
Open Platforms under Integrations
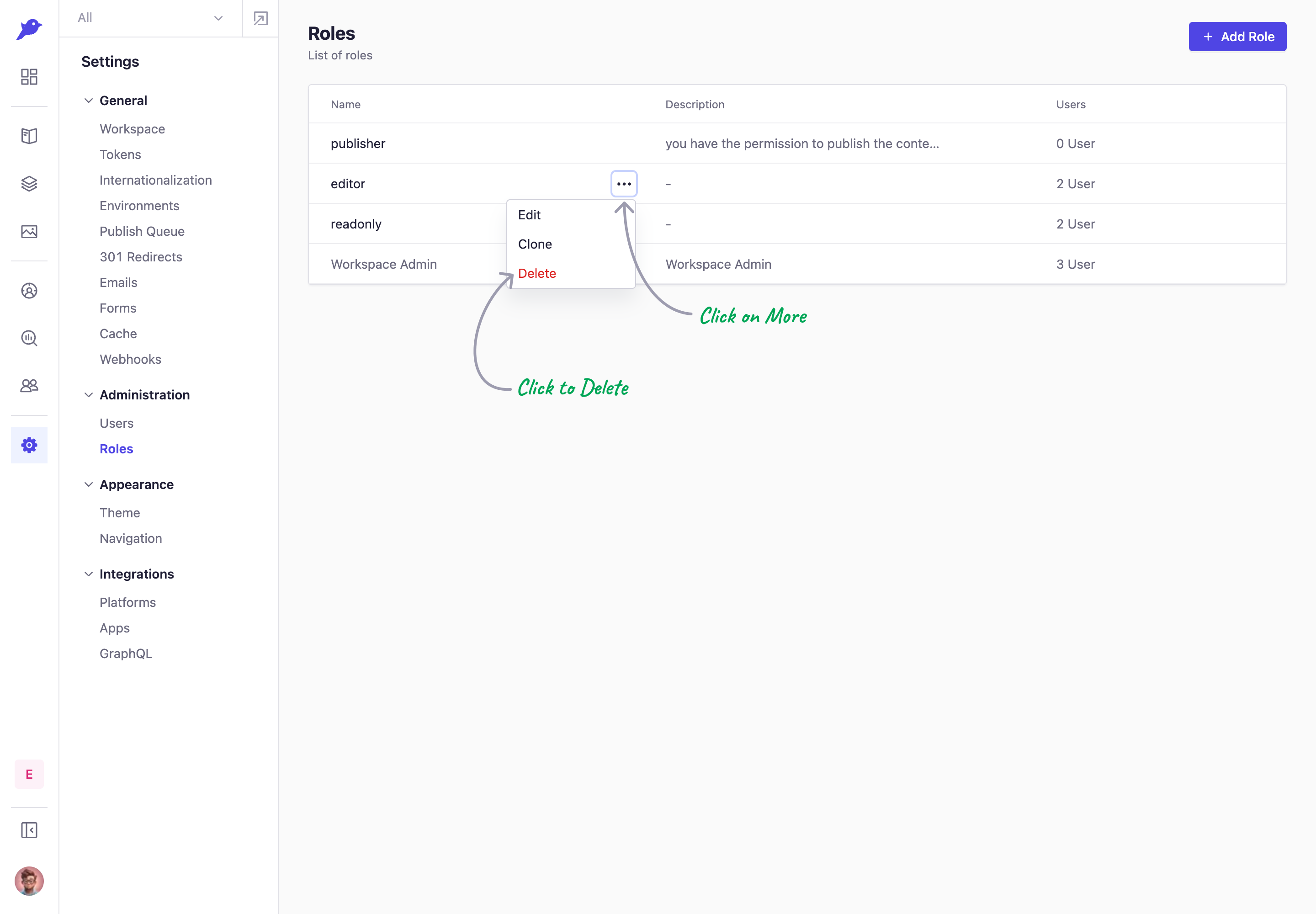tap(127, 602)
